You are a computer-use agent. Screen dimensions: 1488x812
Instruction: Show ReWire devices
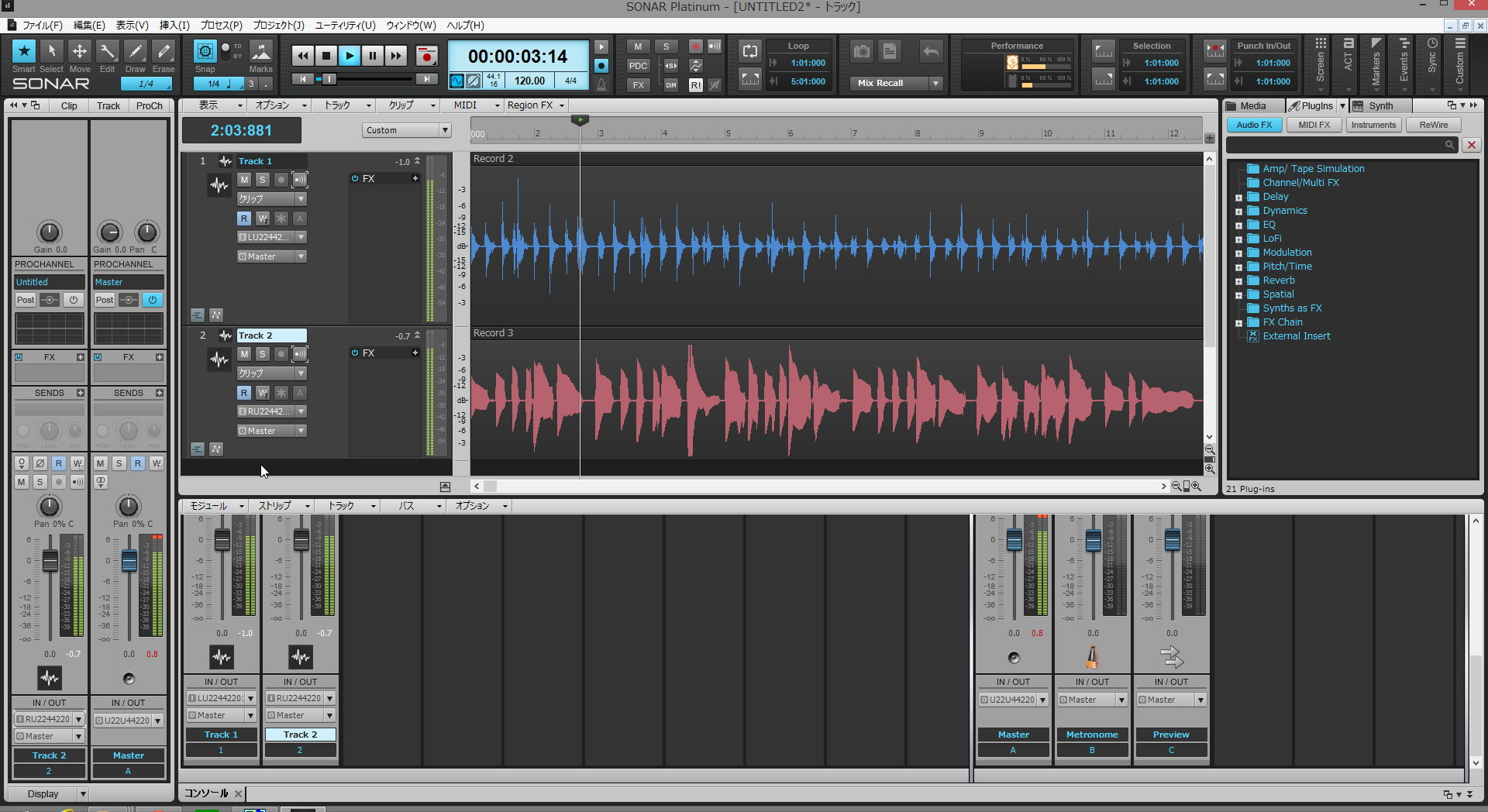click(1433, 125)
